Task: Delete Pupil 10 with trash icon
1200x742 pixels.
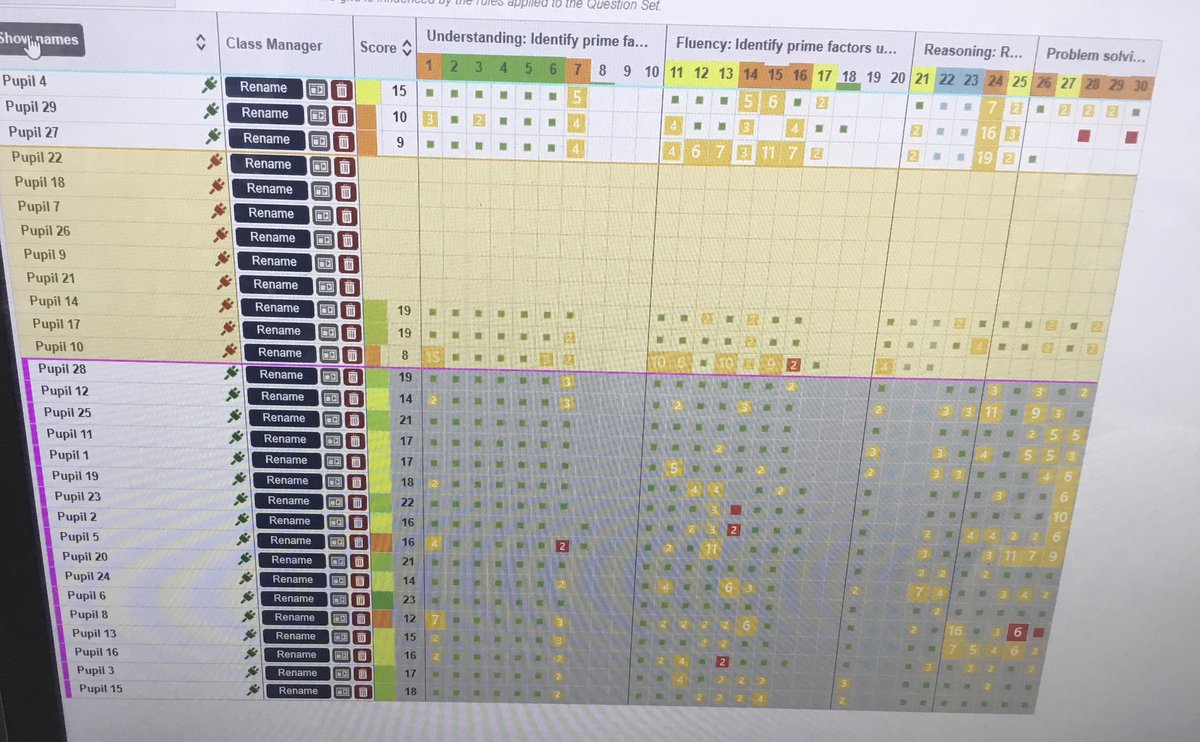Action: (x=352, y=353)
